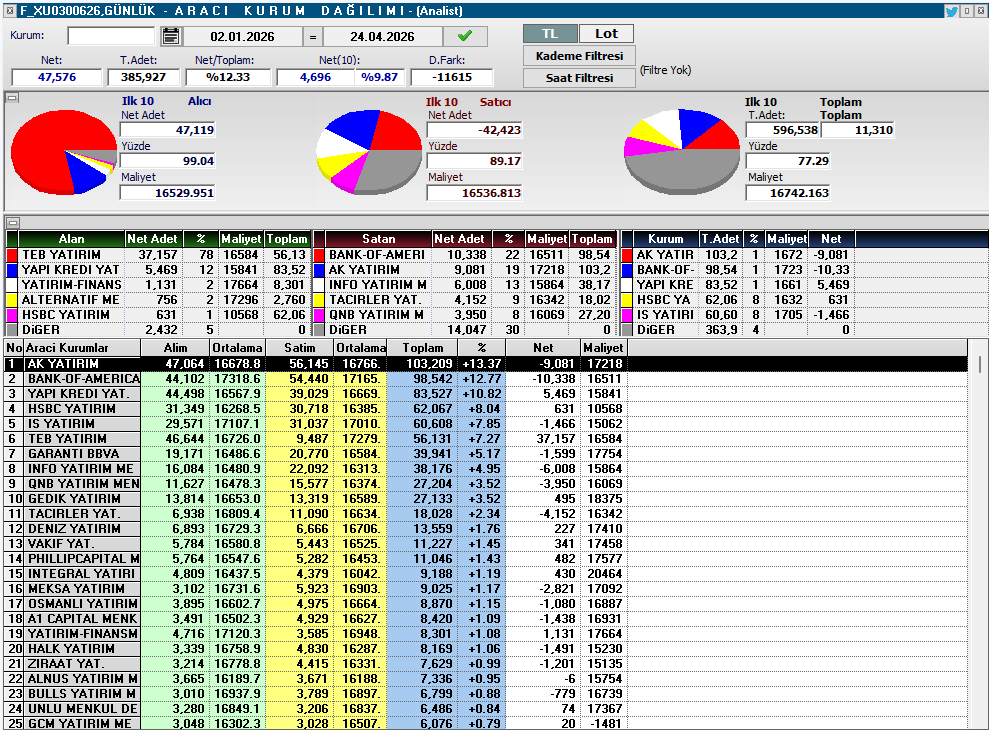Click the Satan column header

click(x=378, y=239)
